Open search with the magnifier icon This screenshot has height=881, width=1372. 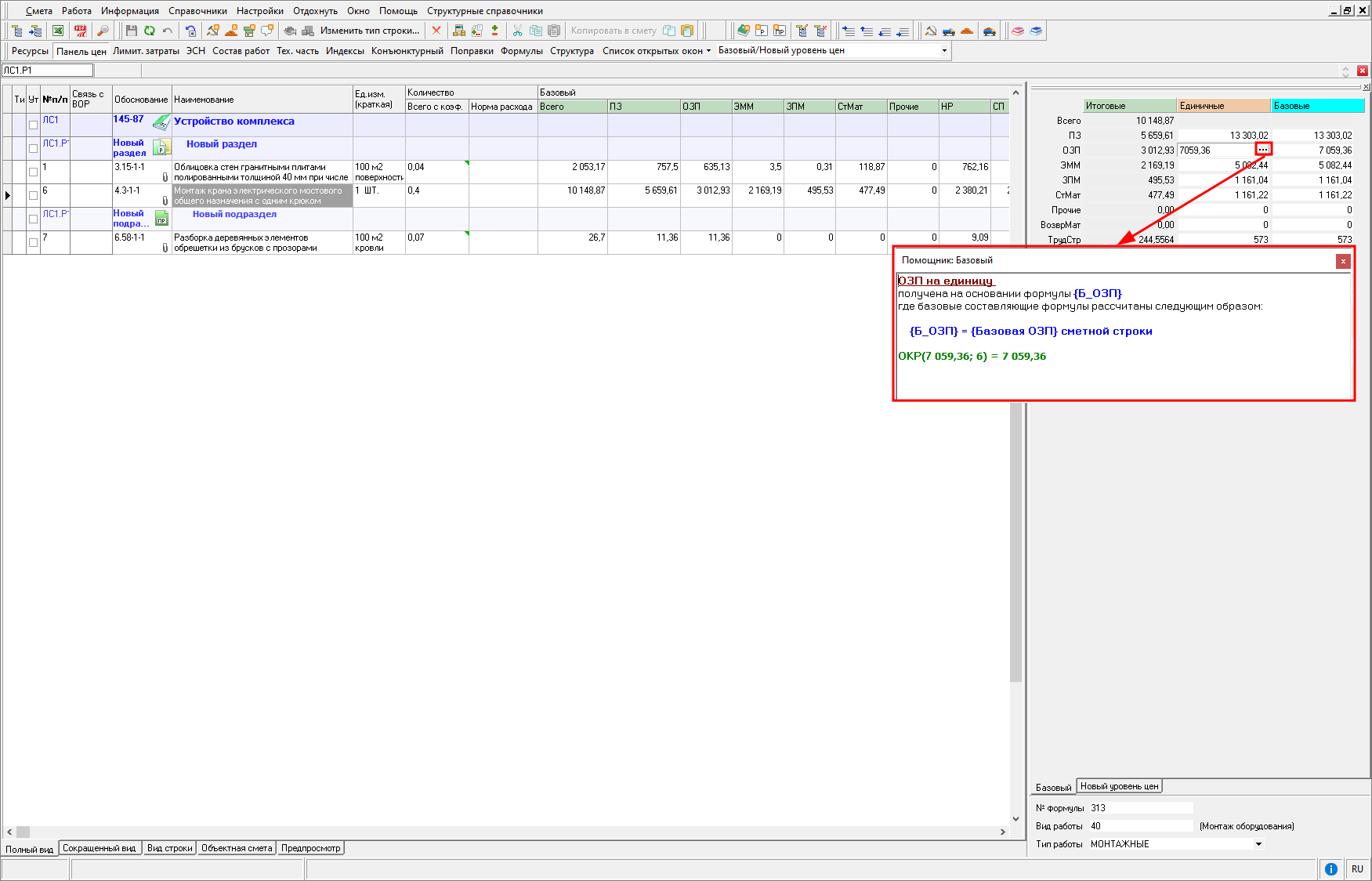pyautogui.click(x=103, y=31)
